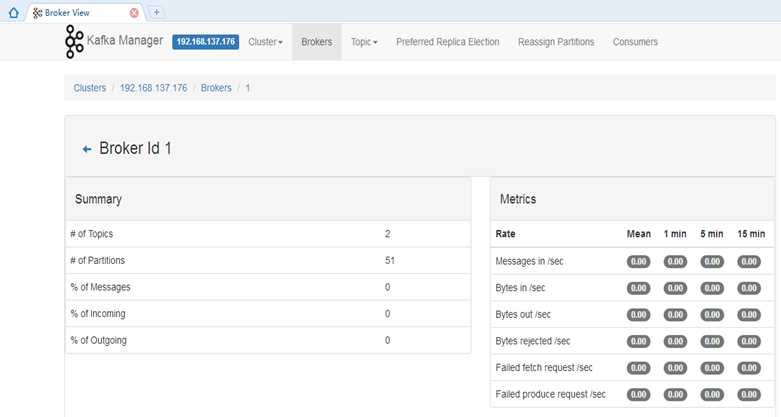The height and width of the screenshot is (417, 781).
Task: Click the Clusters breadcrumb link
Action: (90, 88)
